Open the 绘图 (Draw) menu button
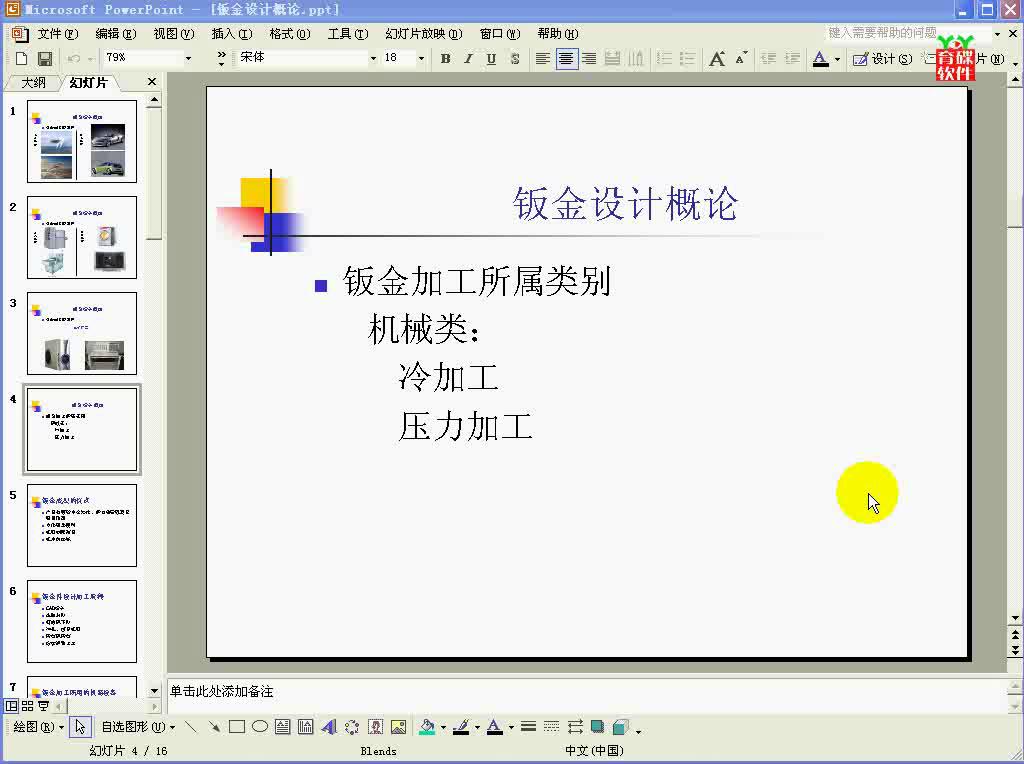 click(x=38, y=727)
